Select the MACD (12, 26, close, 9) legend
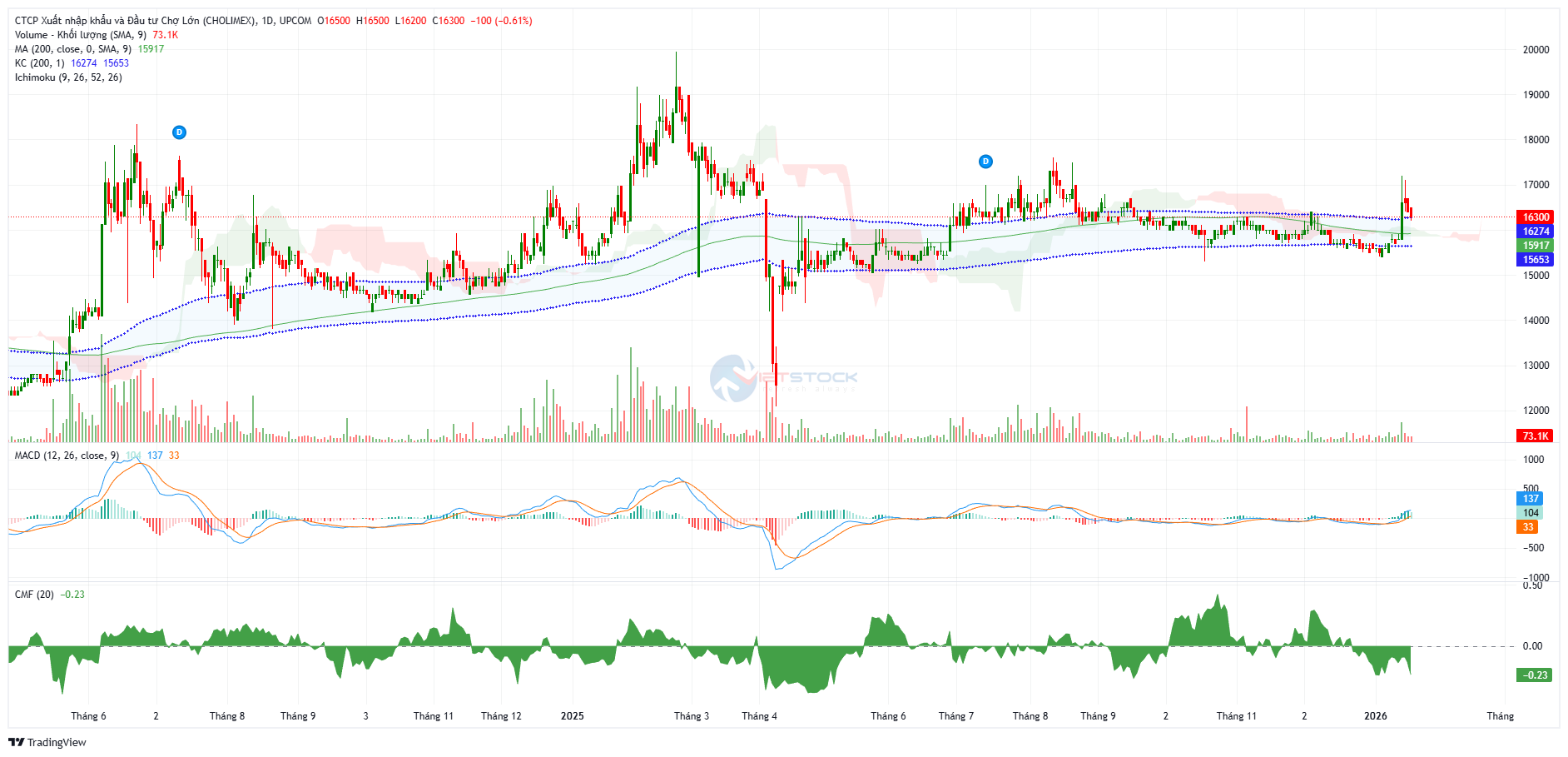This screenshot has width=1568, height=757. [x=67, y=456]
